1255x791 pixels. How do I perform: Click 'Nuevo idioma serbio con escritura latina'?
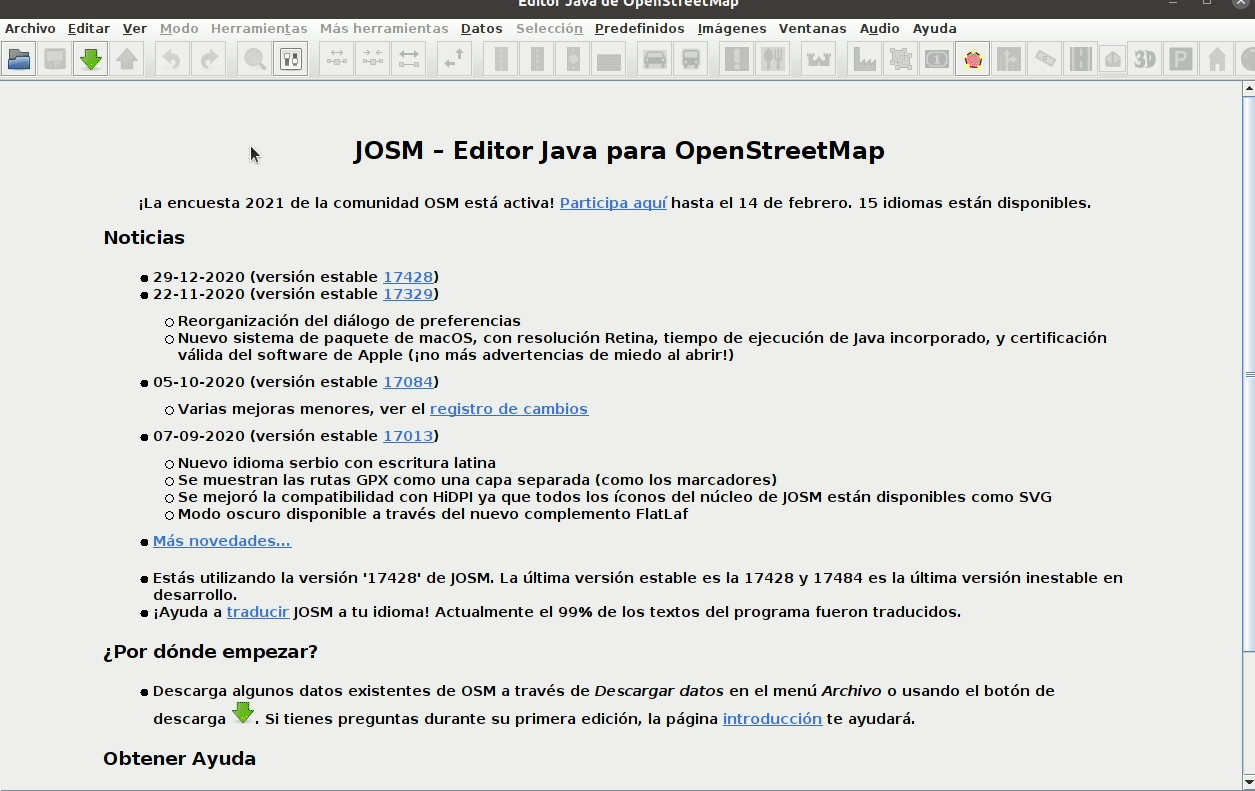pos(337,463)
